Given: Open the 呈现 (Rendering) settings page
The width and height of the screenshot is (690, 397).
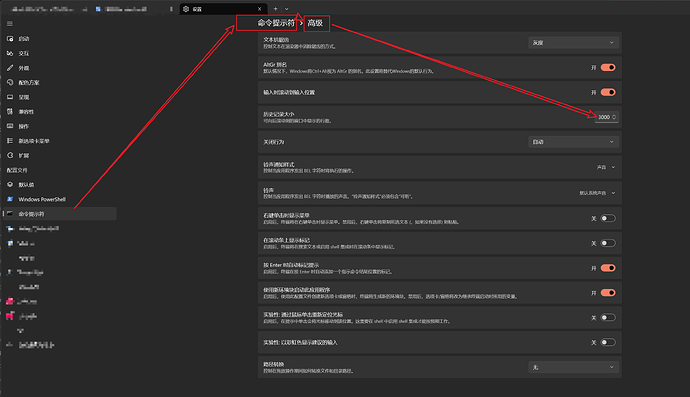Looking at the screenshot, I should 58,97.
